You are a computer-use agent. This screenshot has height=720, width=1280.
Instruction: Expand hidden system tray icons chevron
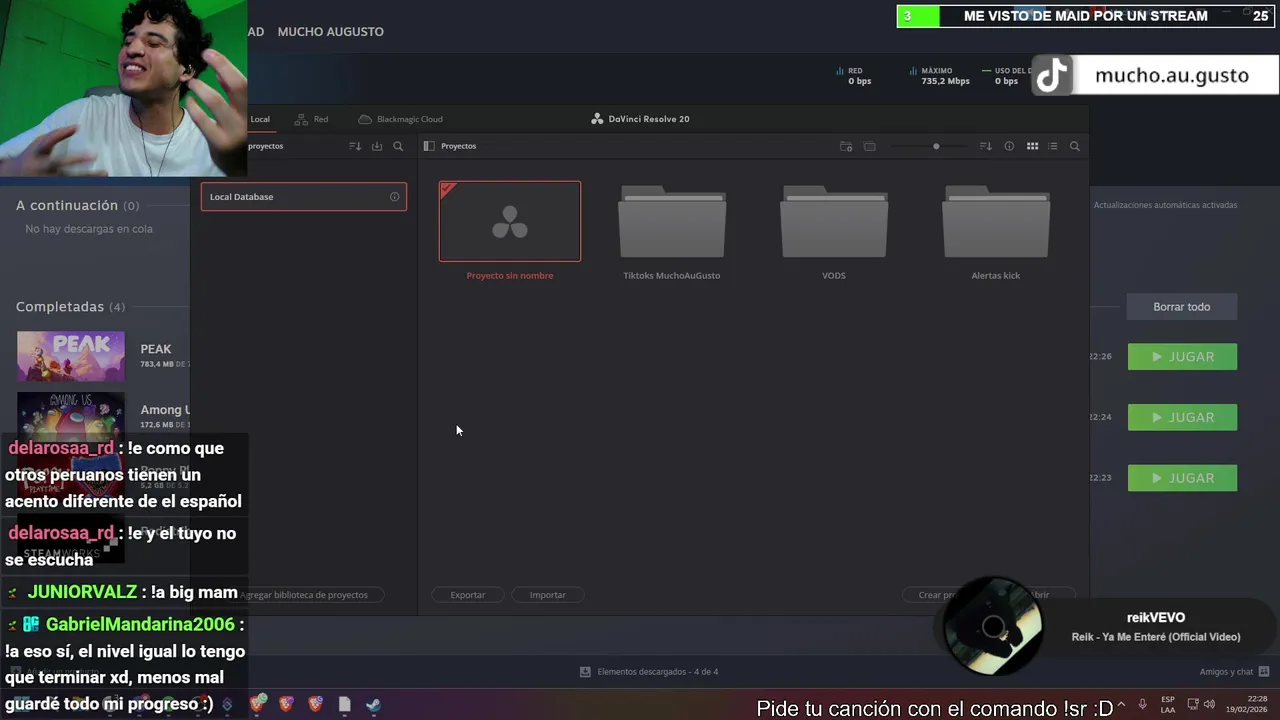click(x=1121, y=705)
